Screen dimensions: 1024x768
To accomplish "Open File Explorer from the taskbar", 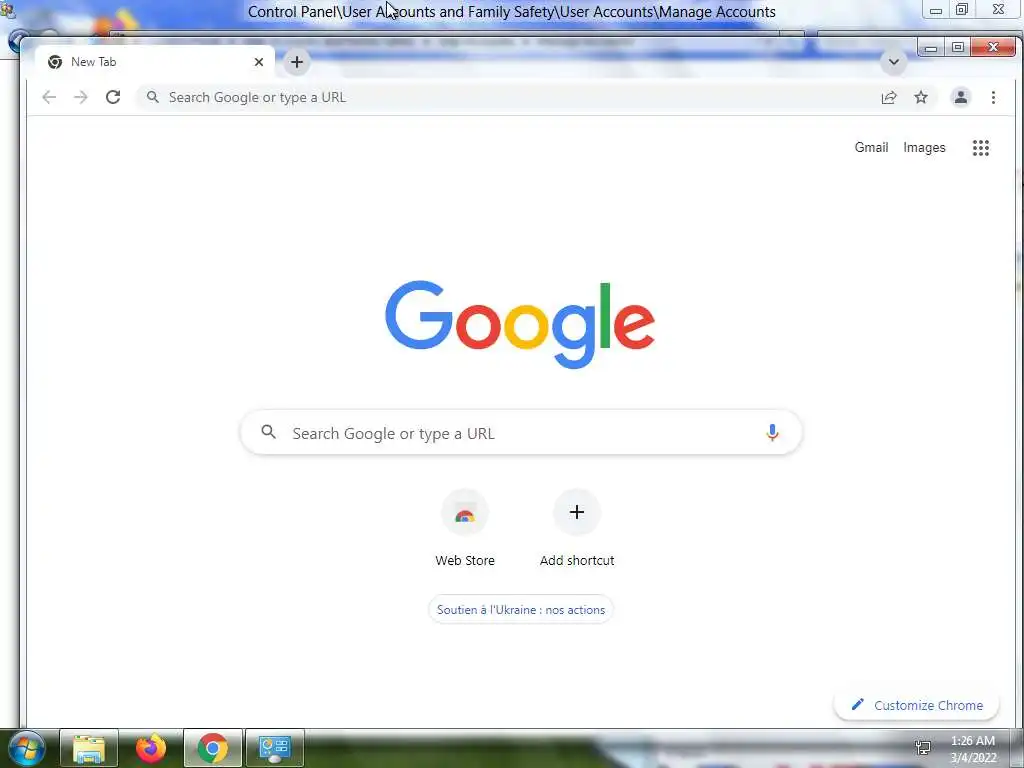I will [x=89, y=748].
